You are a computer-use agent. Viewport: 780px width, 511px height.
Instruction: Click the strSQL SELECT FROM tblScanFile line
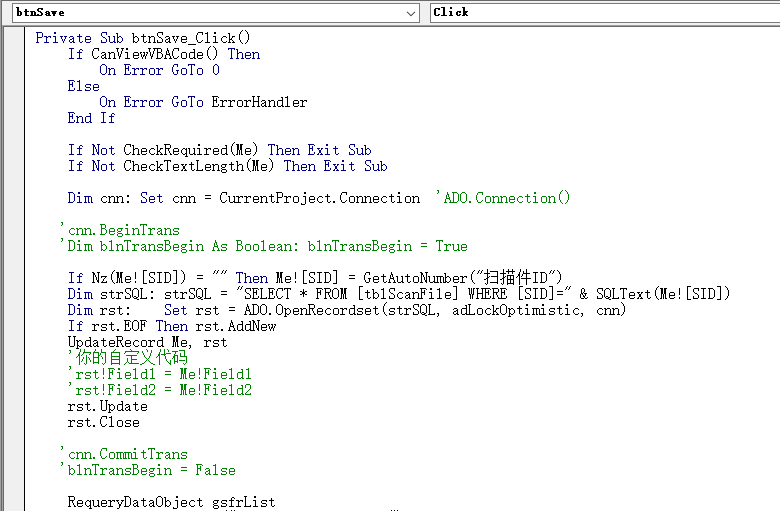pos(399,294)
